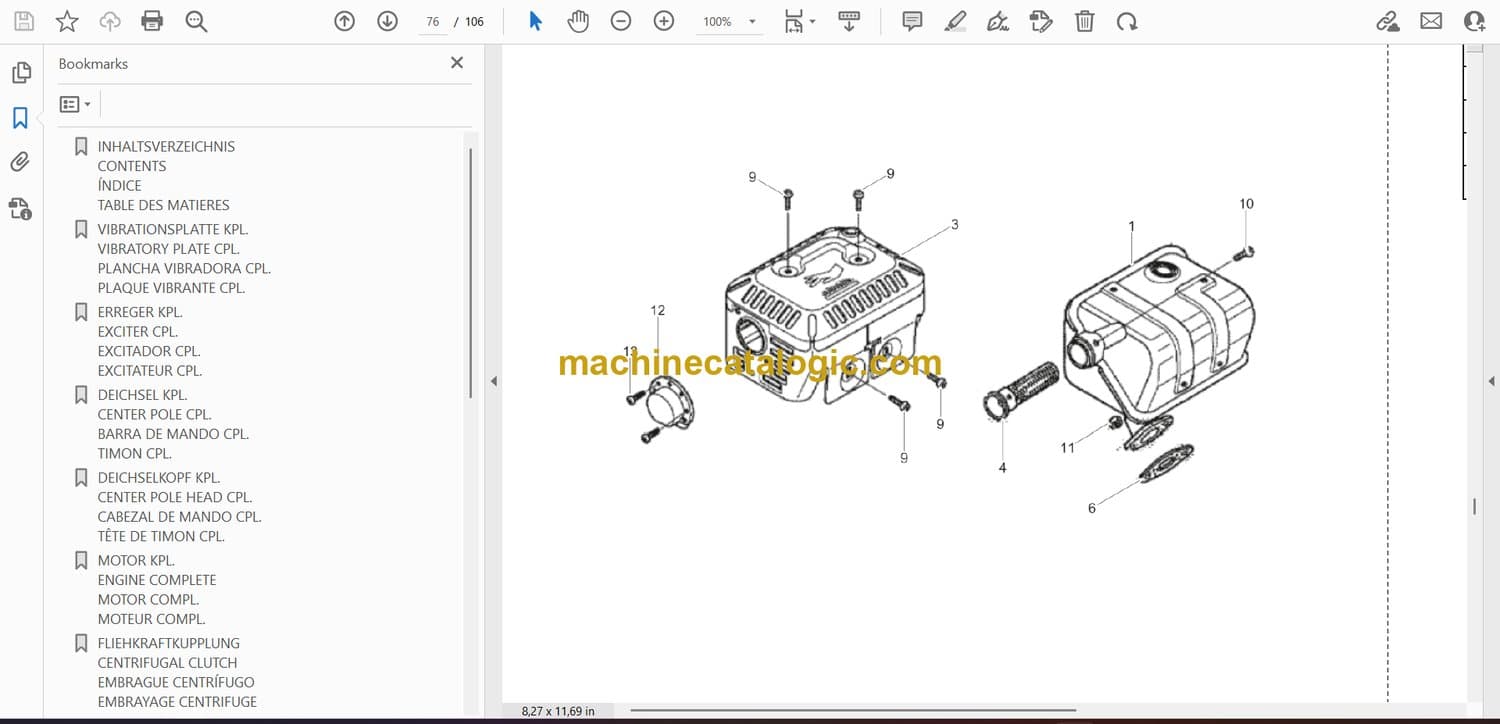
Task: Open the MOTOR KPL. bookmark
Action: coord(136,560)
